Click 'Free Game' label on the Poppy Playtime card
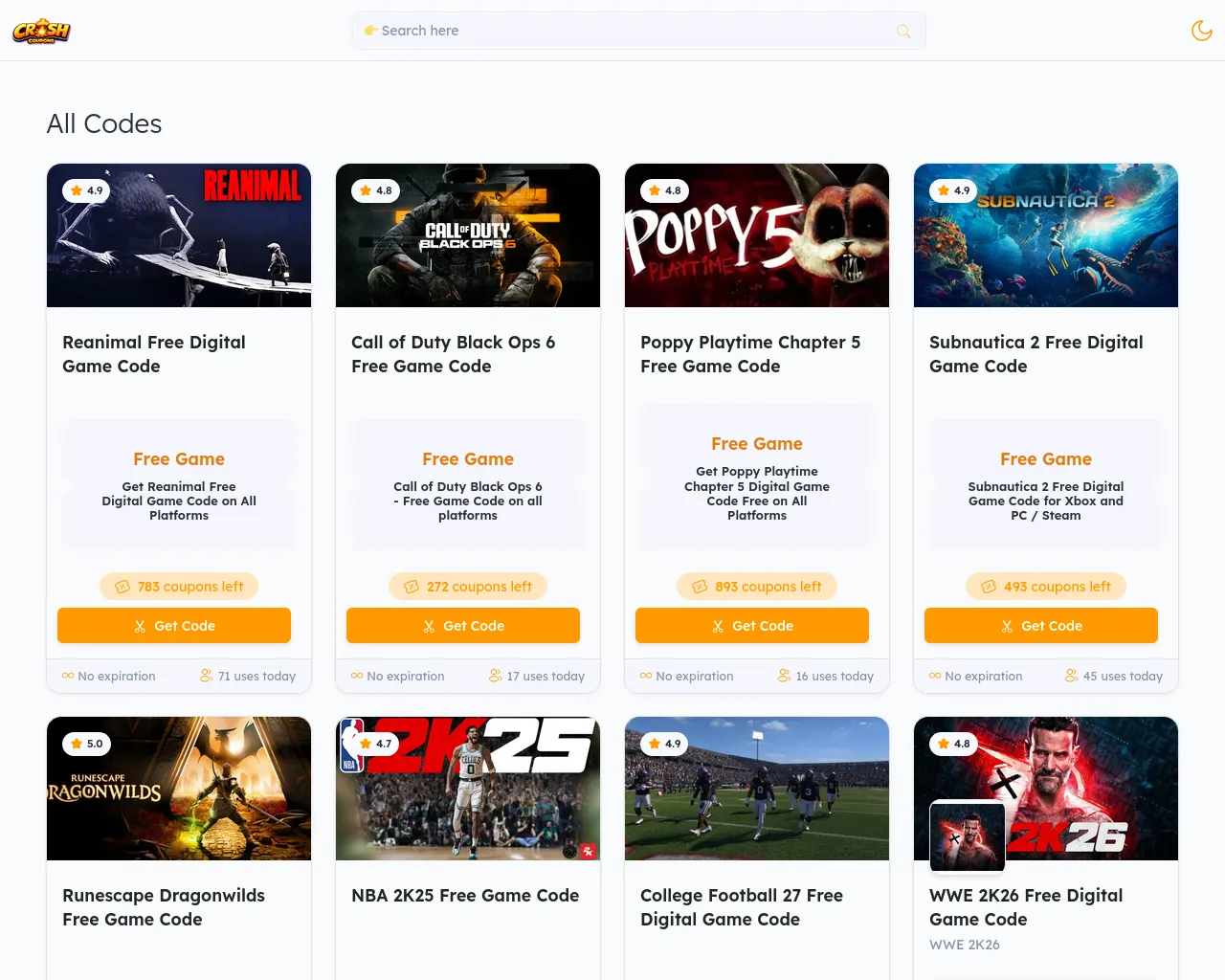This screenshot has height=980, width=1225. click(757, 444)
